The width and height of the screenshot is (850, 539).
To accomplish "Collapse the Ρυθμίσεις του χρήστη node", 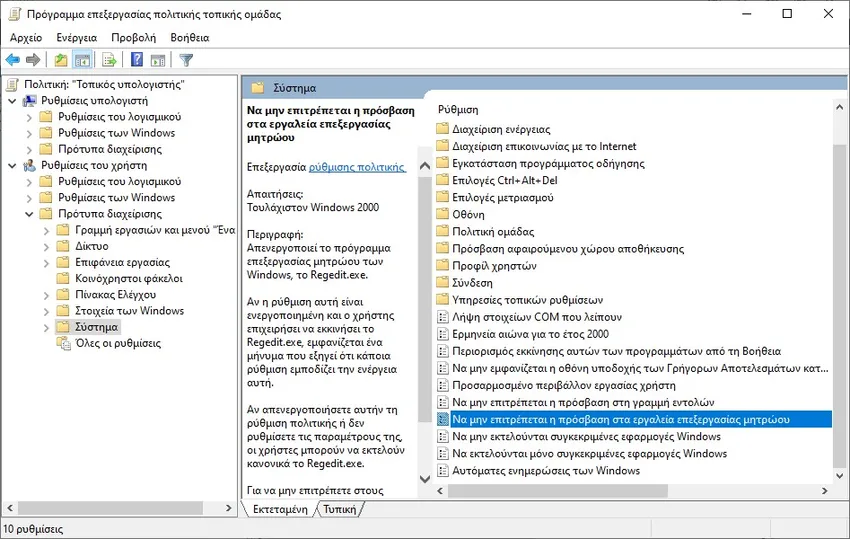I will (x=12, y=166).
